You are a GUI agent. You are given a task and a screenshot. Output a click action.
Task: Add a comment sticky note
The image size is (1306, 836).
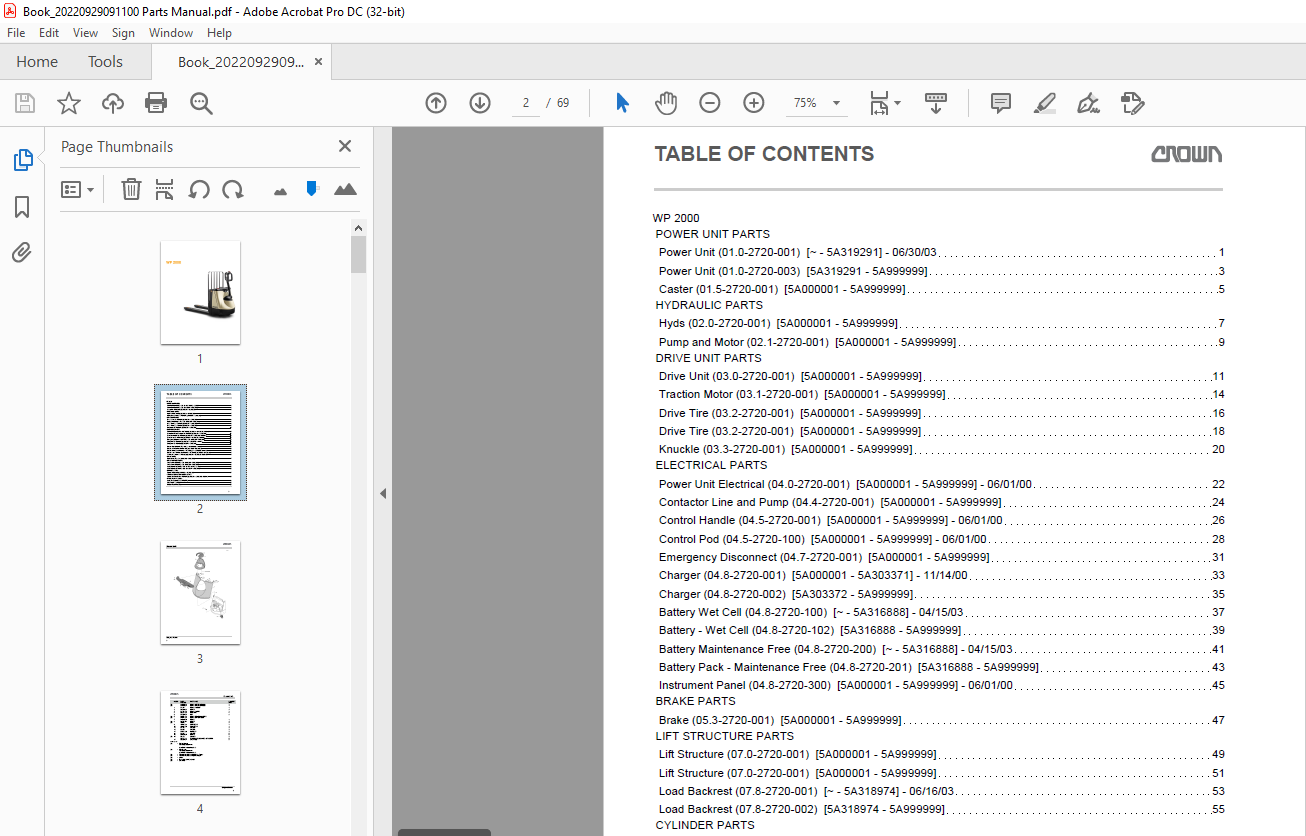[1000, 103]
